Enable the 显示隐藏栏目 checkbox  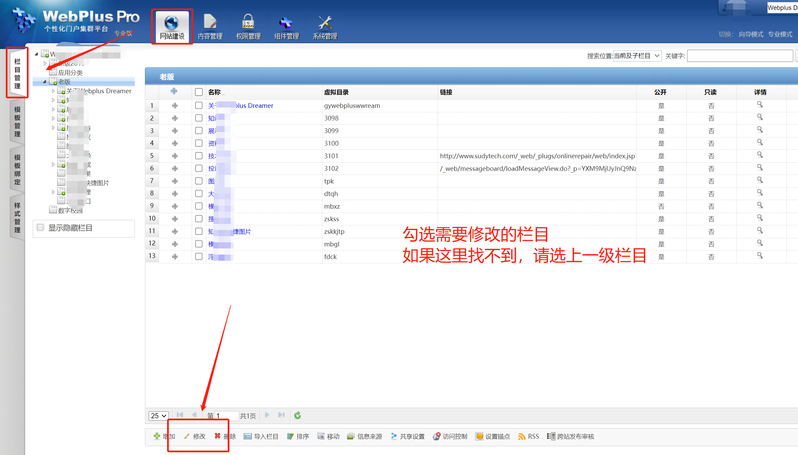40,228
